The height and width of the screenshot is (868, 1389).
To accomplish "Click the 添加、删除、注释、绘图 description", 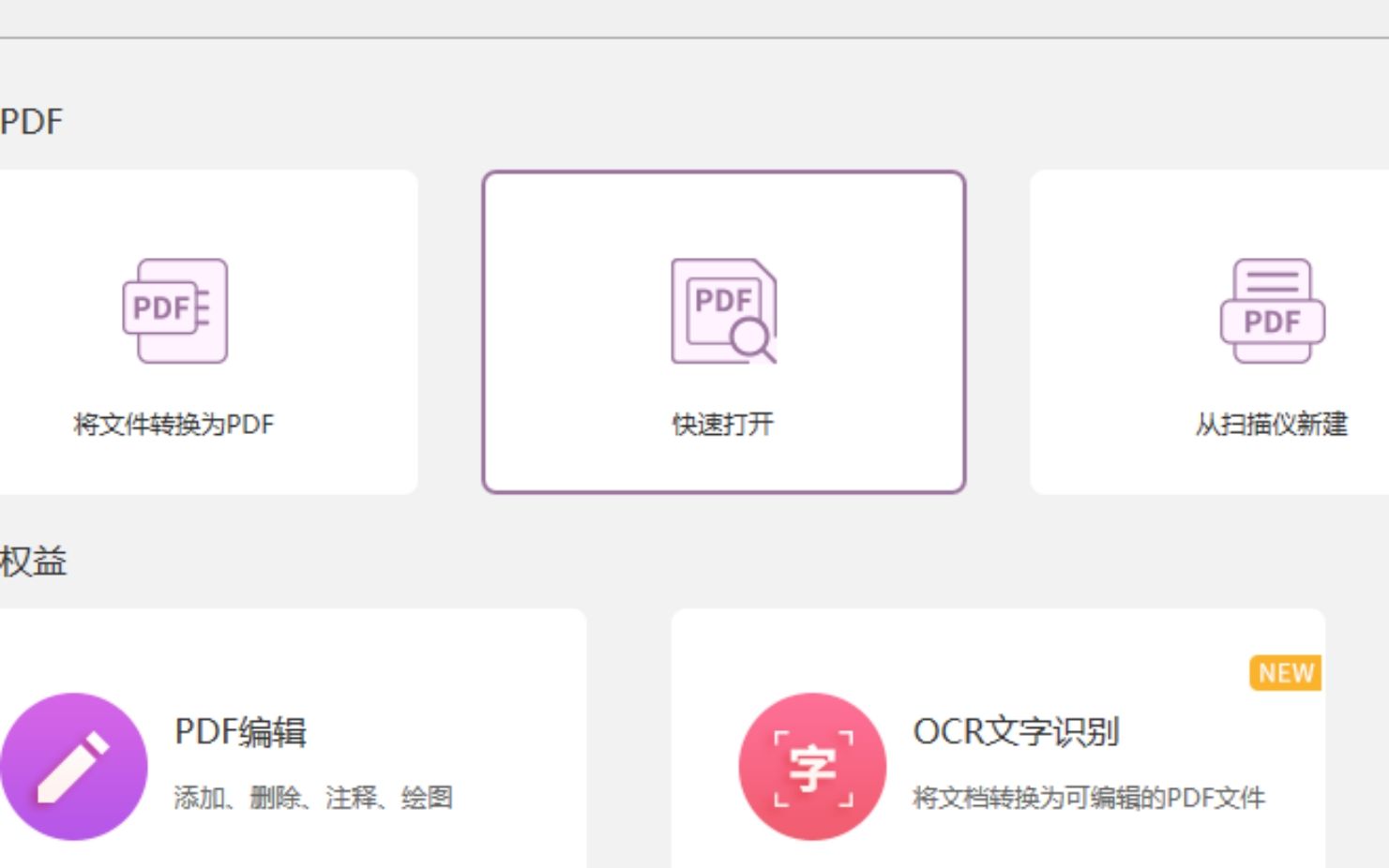I will 314,799.
